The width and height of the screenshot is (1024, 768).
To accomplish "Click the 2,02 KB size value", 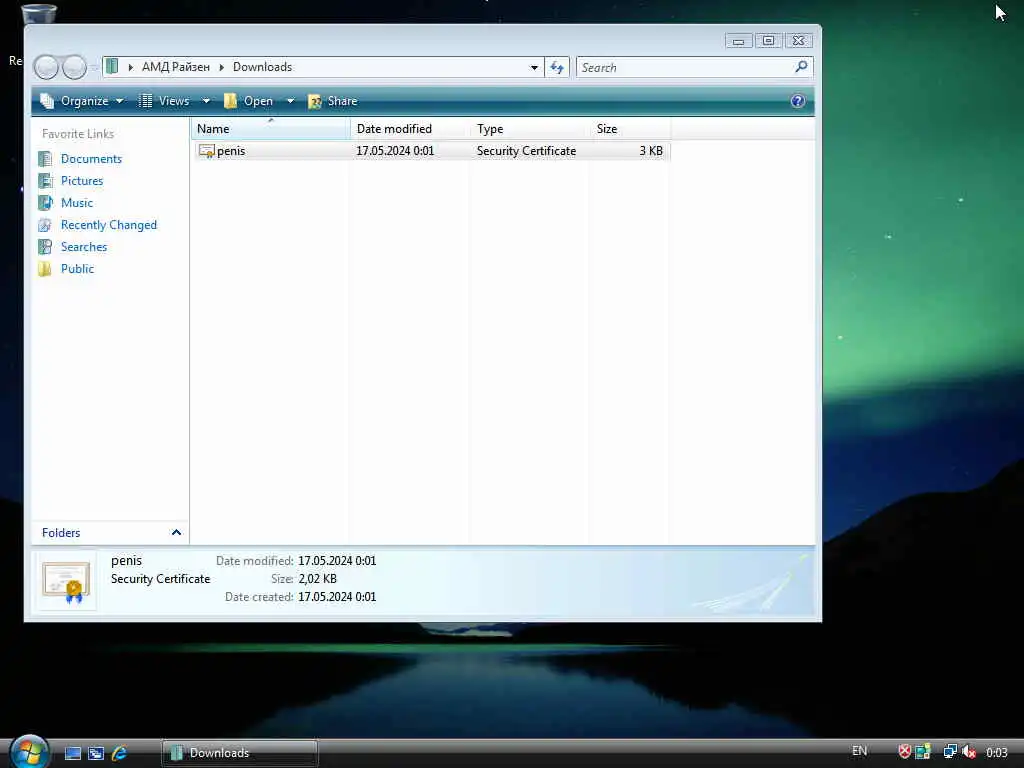I will 317,579.
